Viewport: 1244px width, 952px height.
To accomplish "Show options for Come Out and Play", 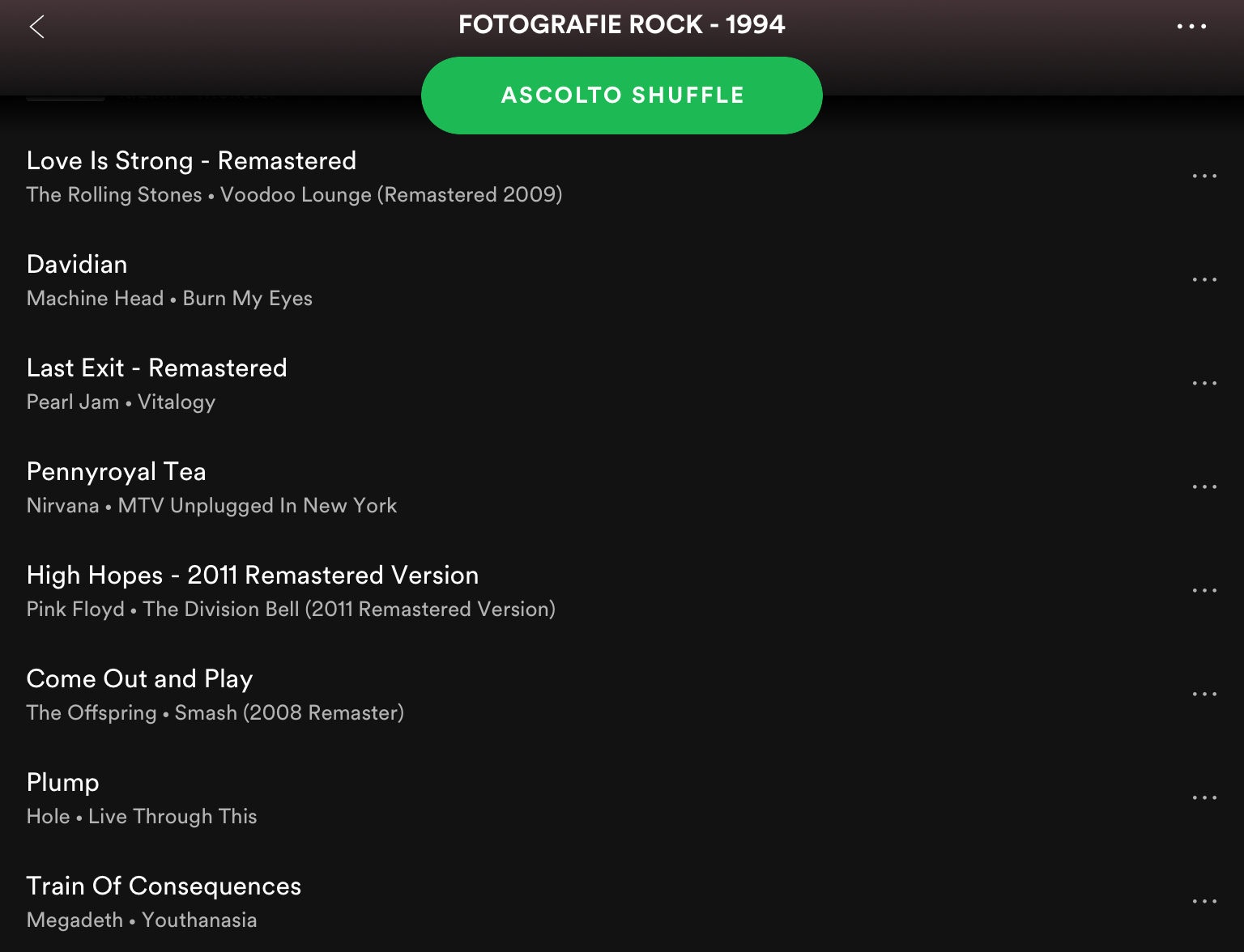I will (x=1204, y=695).
